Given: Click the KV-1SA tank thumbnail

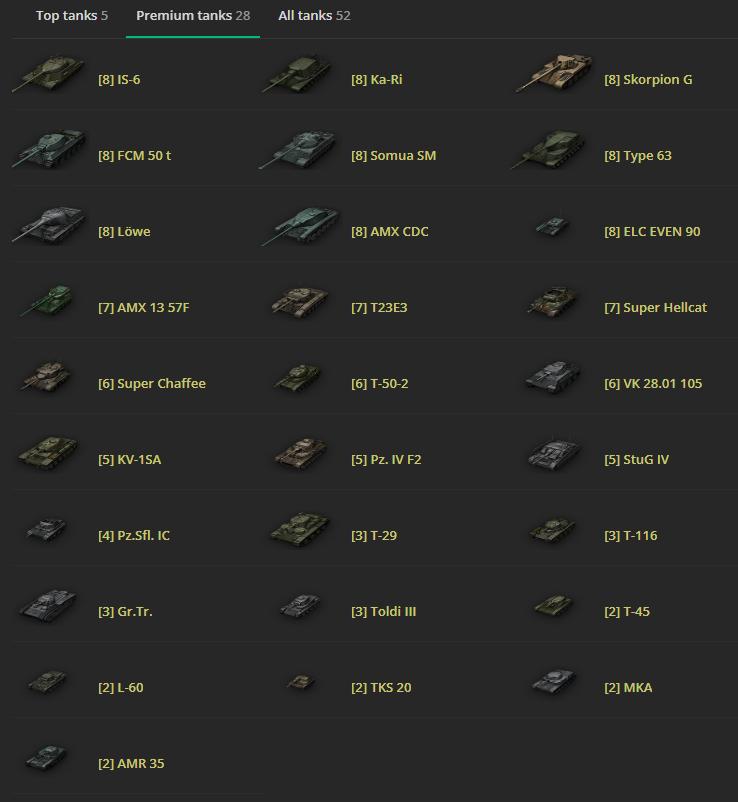Looking at the screenshot, I should [49, 453].
